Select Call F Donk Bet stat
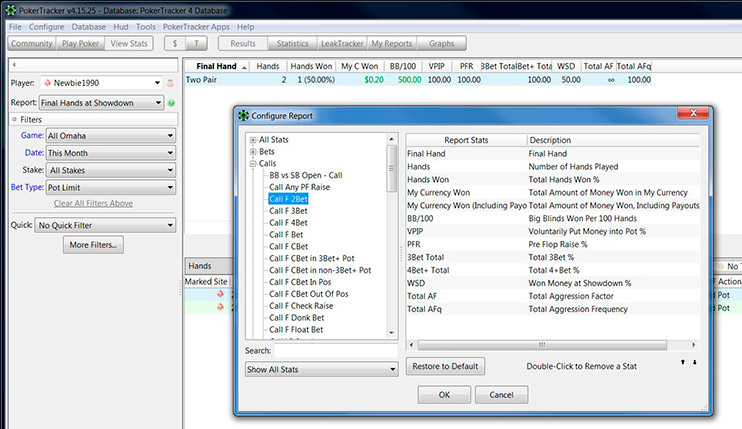 coord(297,317)
